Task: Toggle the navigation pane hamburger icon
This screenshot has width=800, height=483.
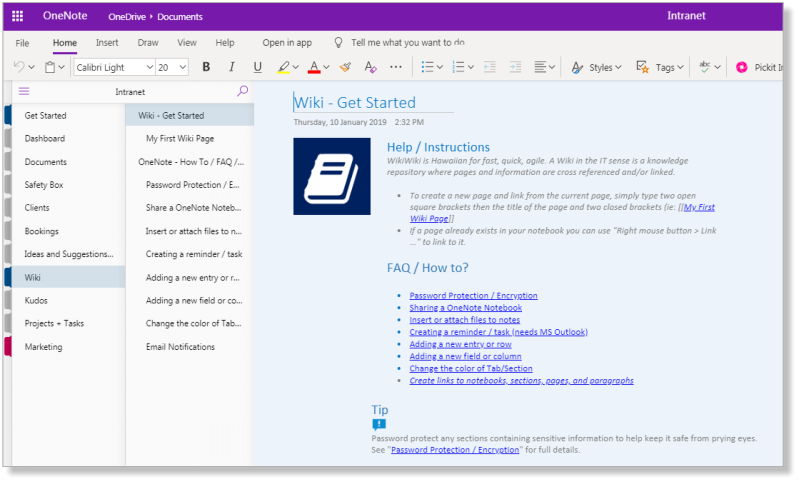Action: point(24,91)
